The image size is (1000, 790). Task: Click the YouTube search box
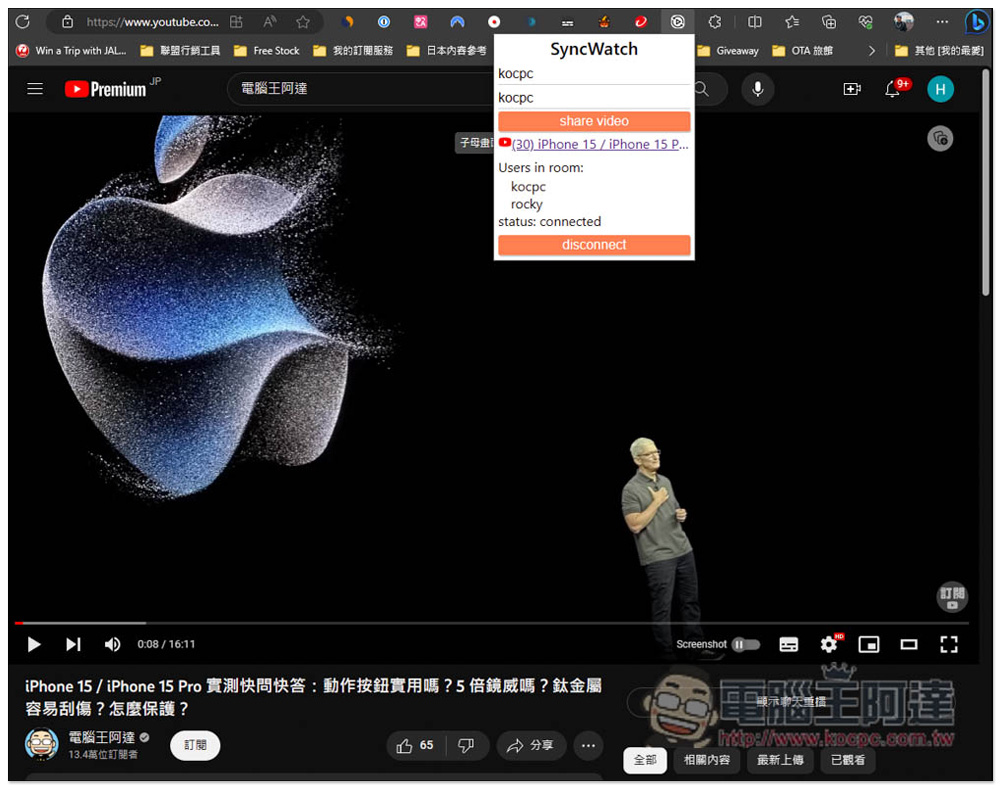click(x=360, y=89)
